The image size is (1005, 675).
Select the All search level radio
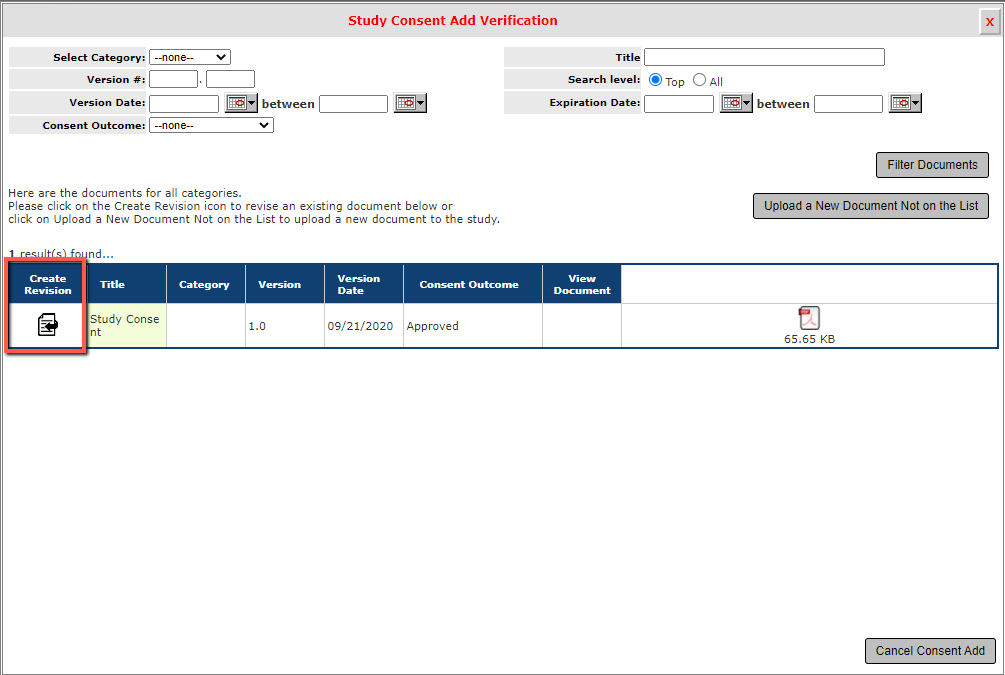coord(699,79)
